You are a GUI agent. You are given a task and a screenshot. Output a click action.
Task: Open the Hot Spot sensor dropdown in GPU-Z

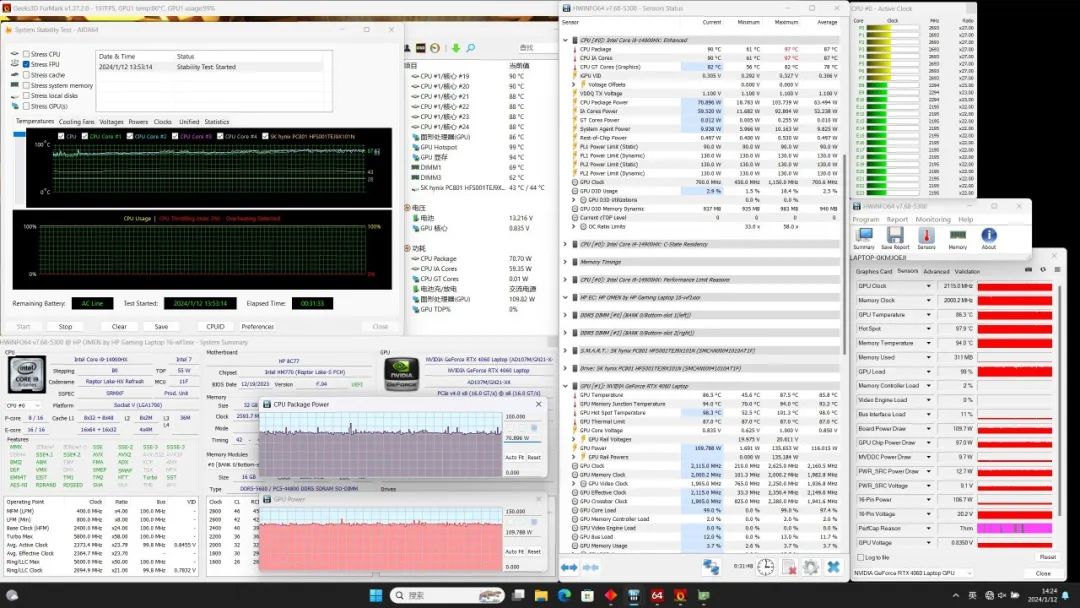pyautogui.click(x=928, y=328)
